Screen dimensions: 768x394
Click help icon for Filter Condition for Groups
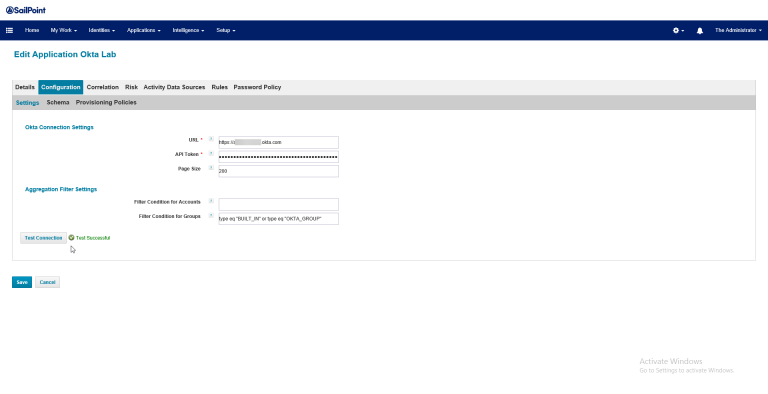coord(211,215)
